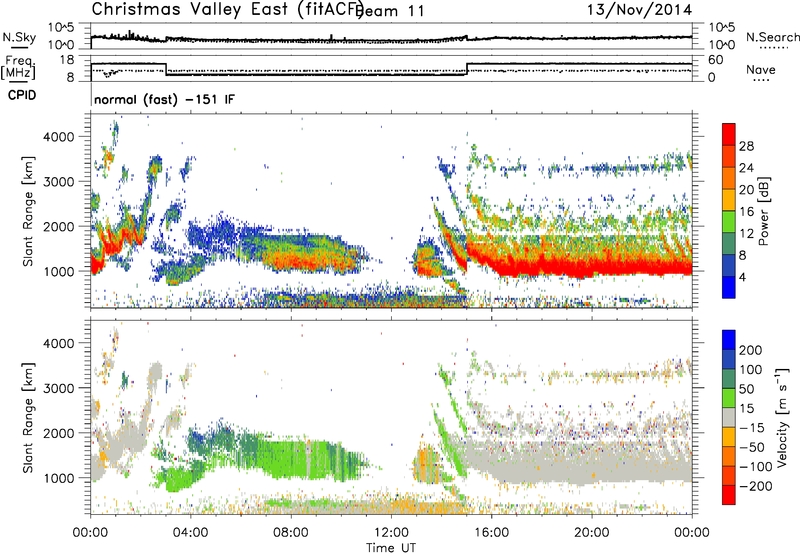Image resolution: width=800 pixels, height=554 pixels.
Task: Pick the red bottom segment of Velocity colorbar
Action: (729, 495)
